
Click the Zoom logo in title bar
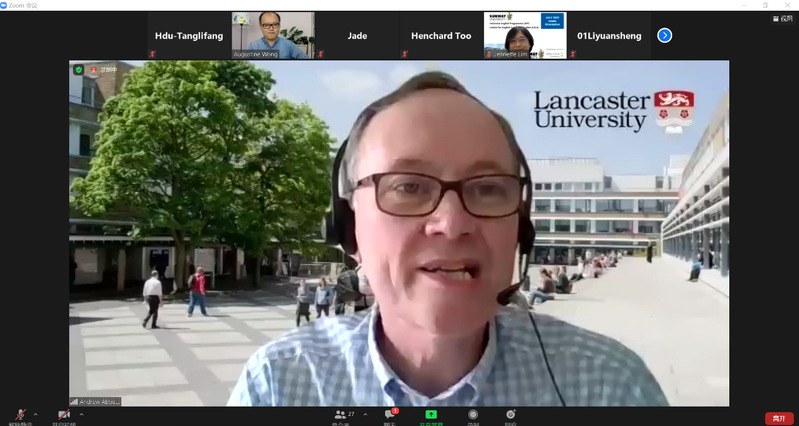(4, 5)
